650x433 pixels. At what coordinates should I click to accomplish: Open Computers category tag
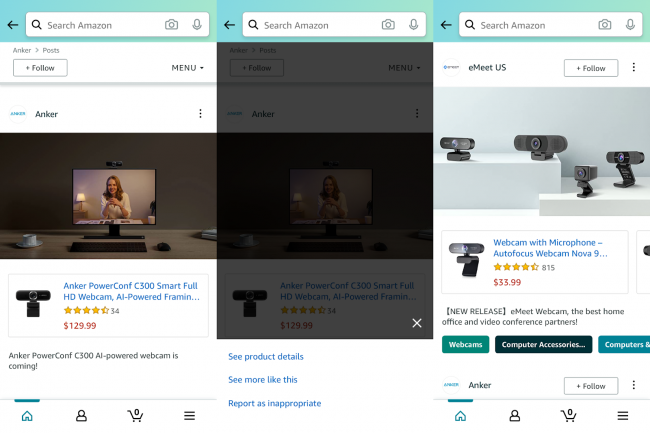624,344
